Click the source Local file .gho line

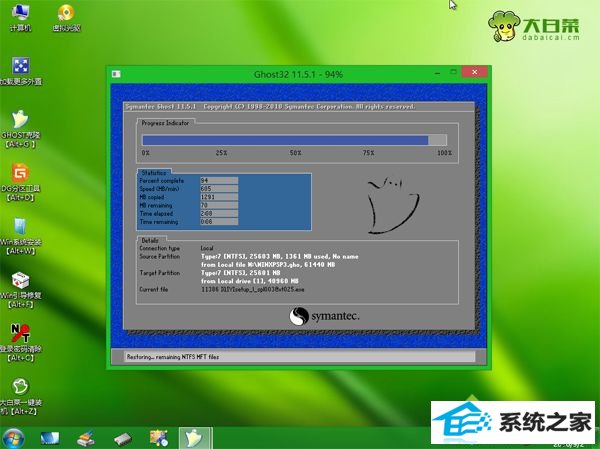[268, 265]
